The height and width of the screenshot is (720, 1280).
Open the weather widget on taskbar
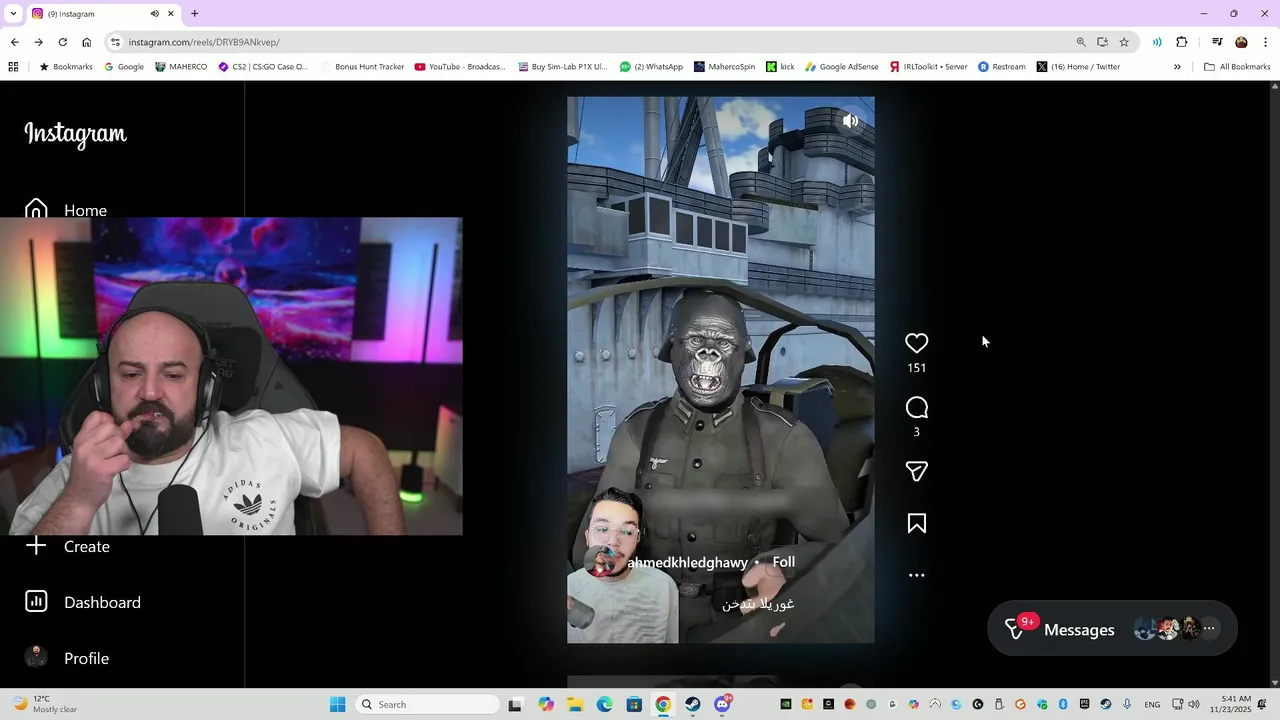[45, 704]
